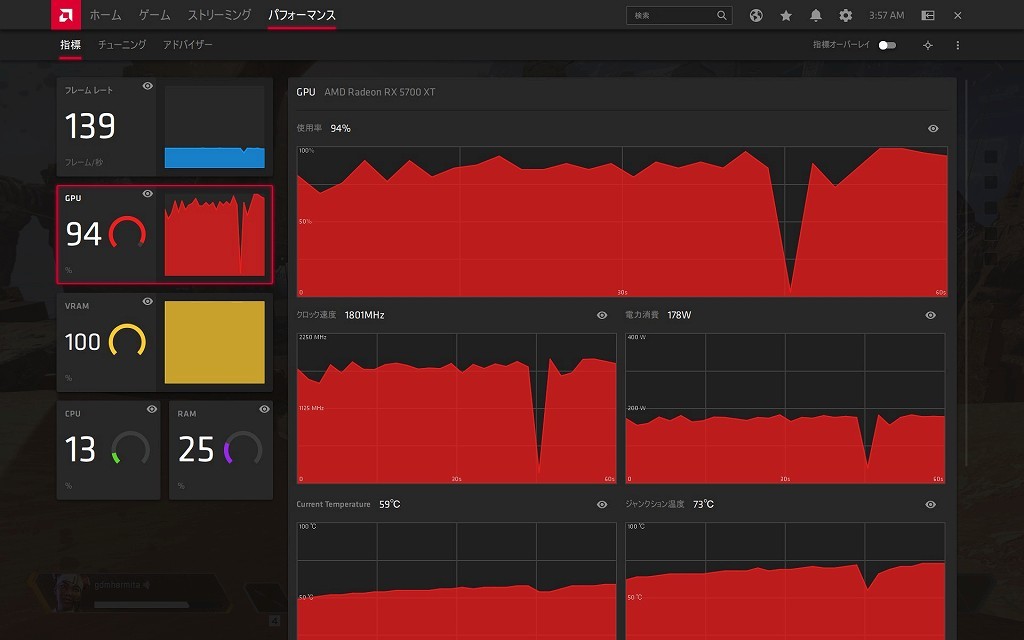This screenshot has width=1024, height=640.
Task: Open the three-dot more options menu
Action: (958, 45)
